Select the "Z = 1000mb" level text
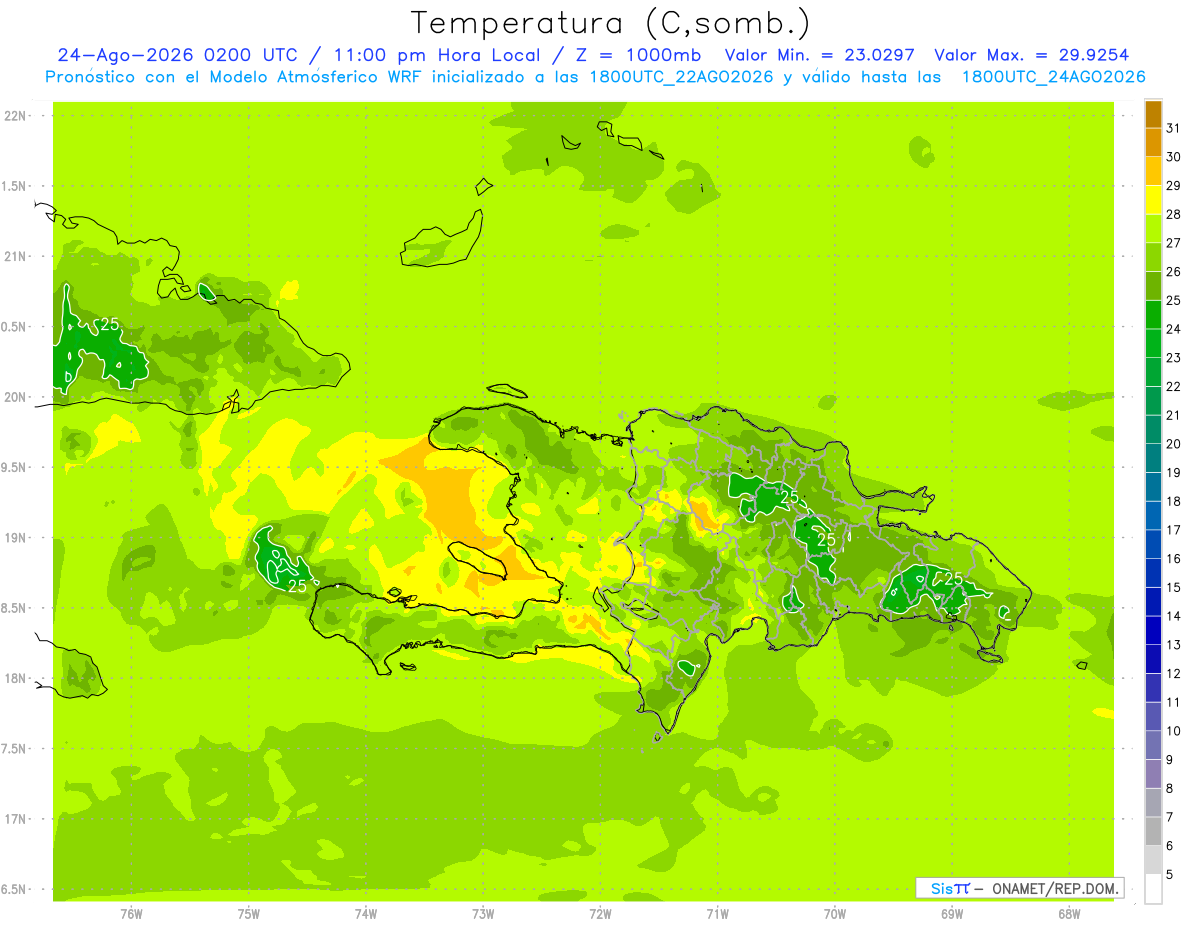1200x927 pixels. 640,55
